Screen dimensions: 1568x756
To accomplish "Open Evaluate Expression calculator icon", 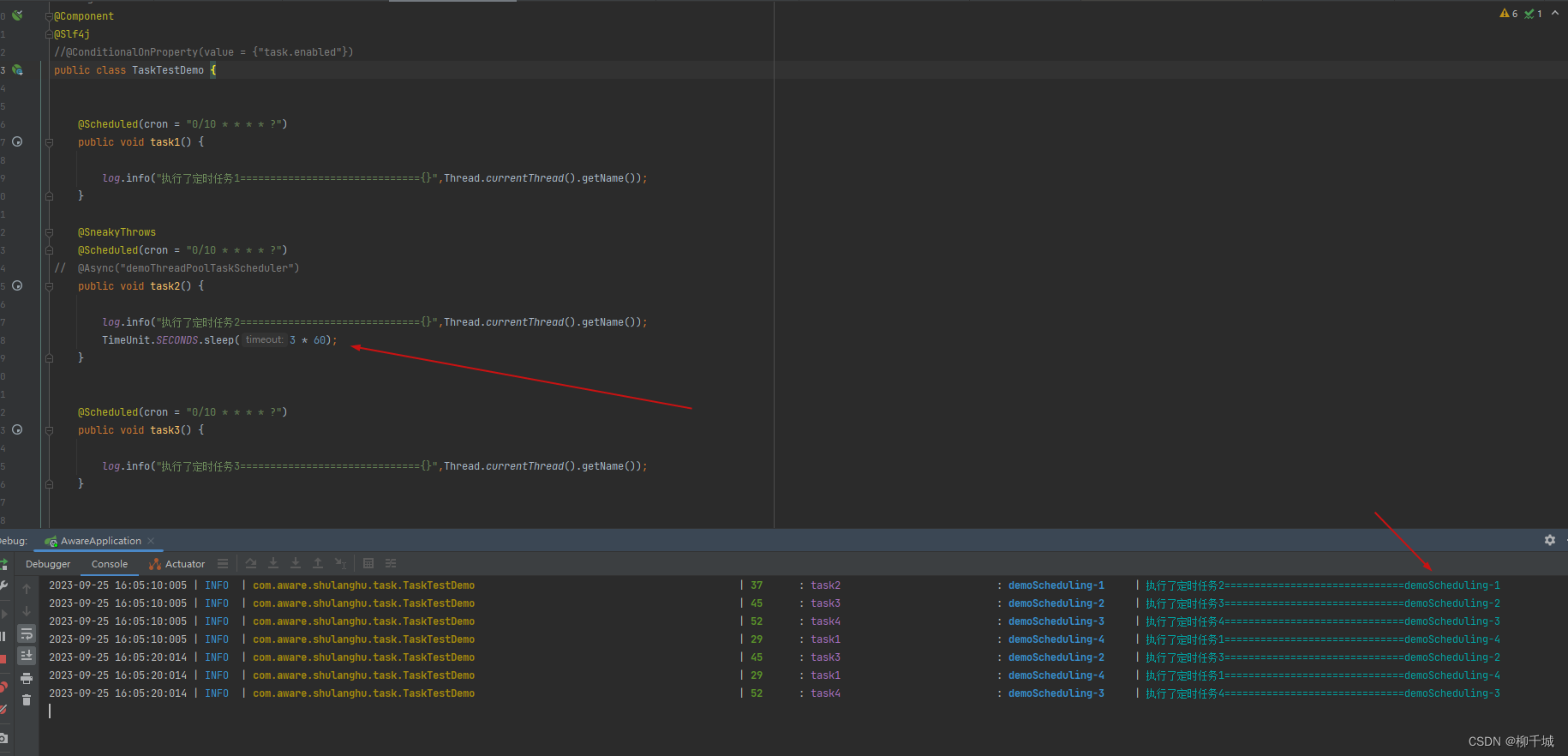I will tap(368, 563).
